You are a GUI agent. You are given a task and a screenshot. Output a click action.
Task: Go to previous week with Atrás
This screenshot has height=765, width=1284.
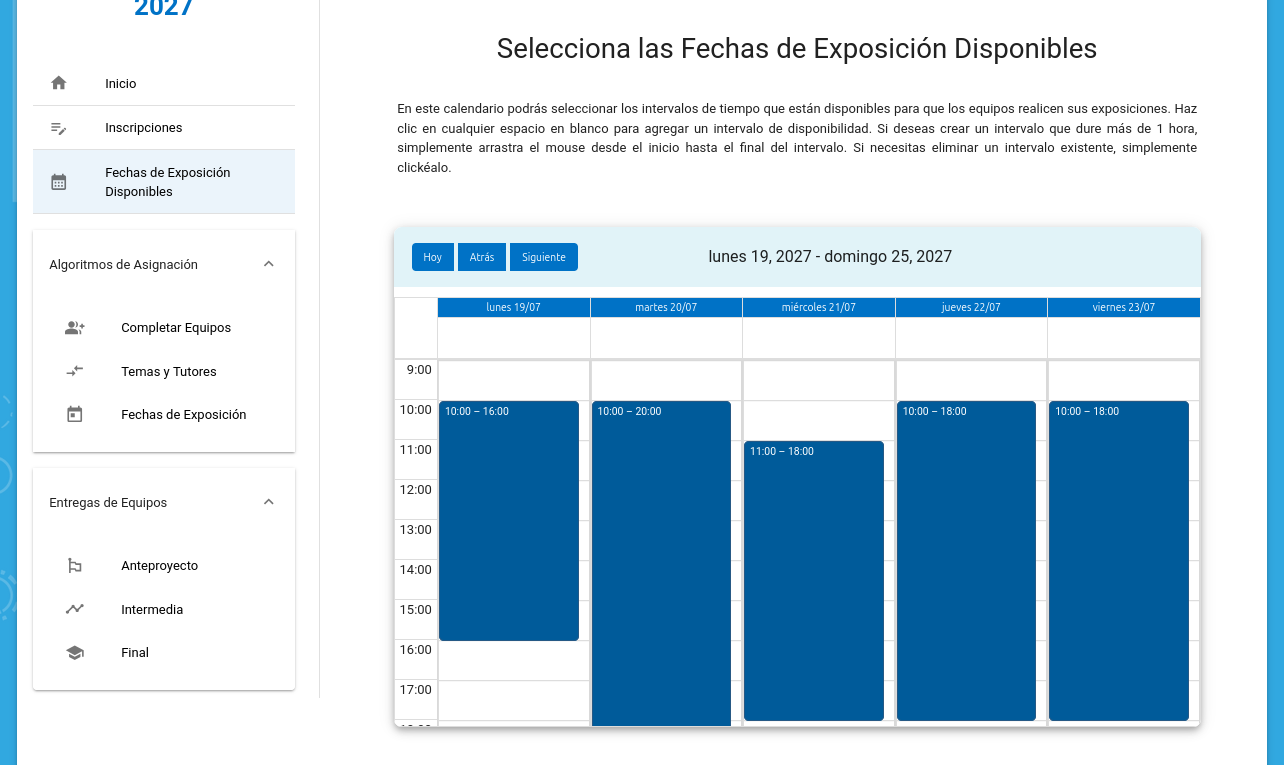(x=482, y=257)
